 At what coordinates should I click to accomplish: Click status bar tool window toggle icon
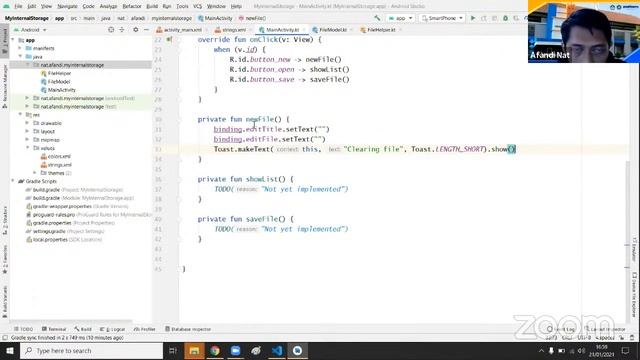[5, 338]
